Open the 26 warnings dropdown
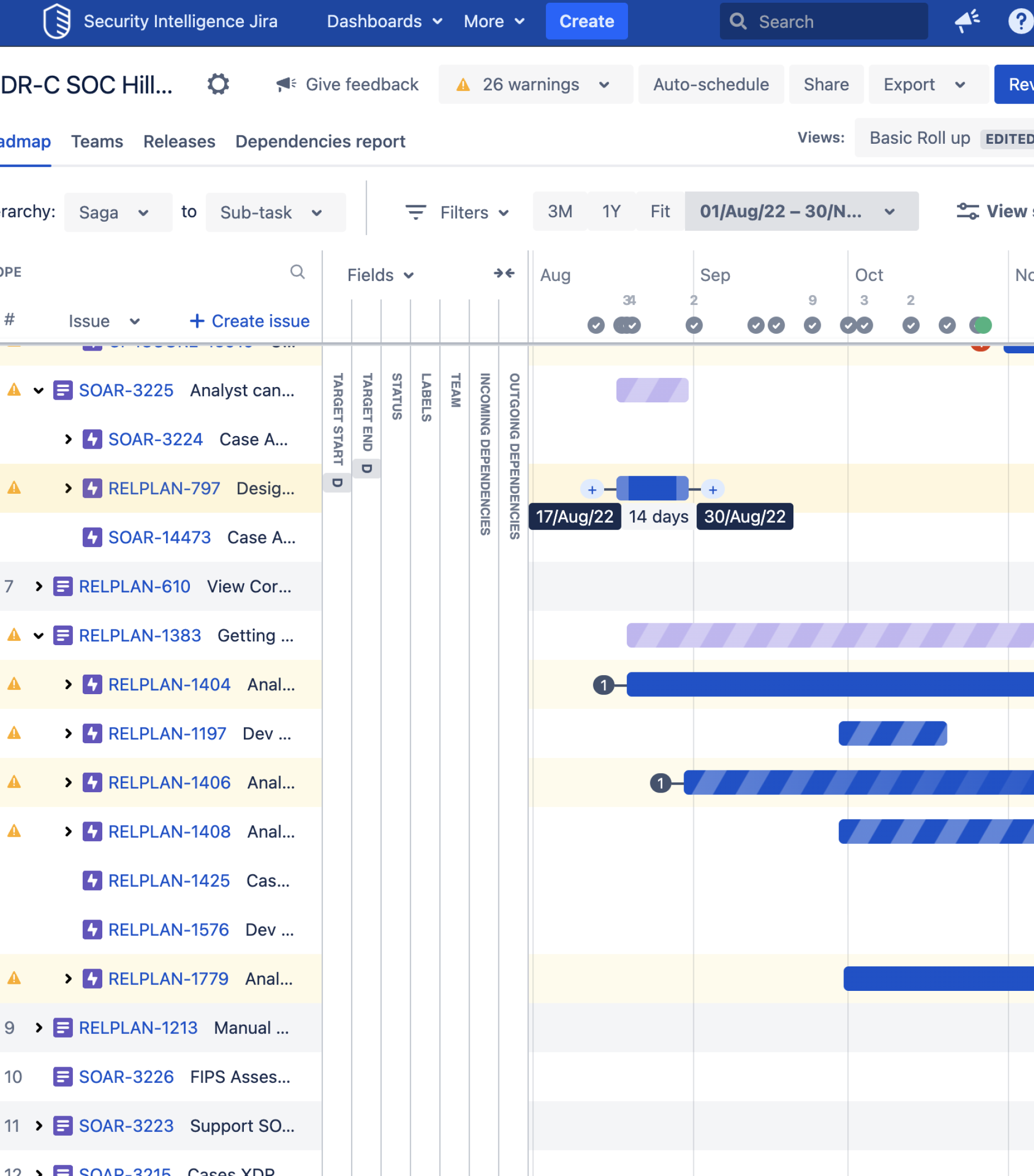Image resolution: width=1034 pixels, height=1176 pixels. click(x=536, y=84)
